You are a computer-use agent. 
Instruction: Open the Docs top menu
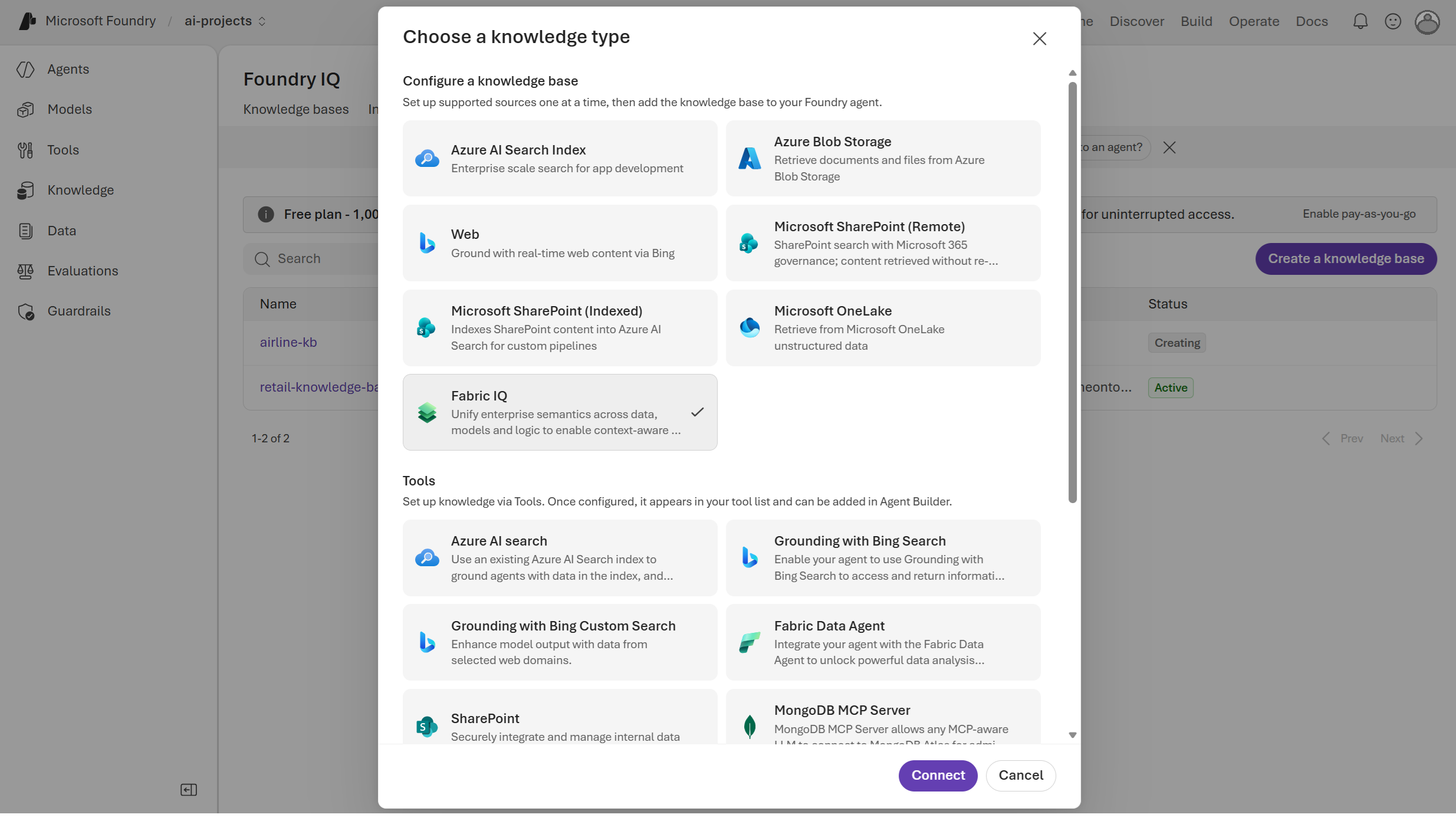[x=1312, y=22]
